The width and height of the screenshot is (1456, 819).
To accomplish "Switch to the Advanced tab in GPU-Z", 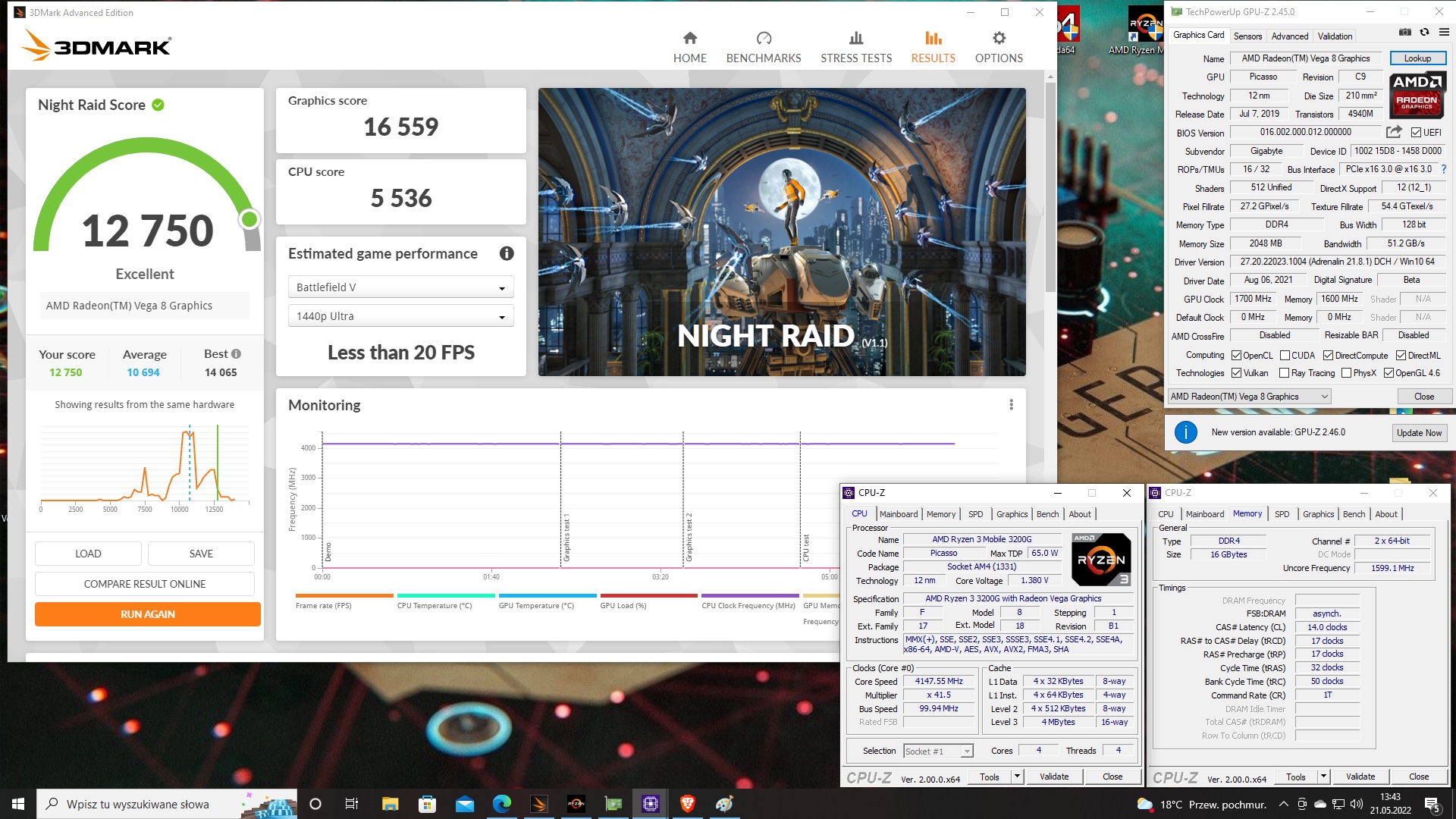I will coord(1289,36).
